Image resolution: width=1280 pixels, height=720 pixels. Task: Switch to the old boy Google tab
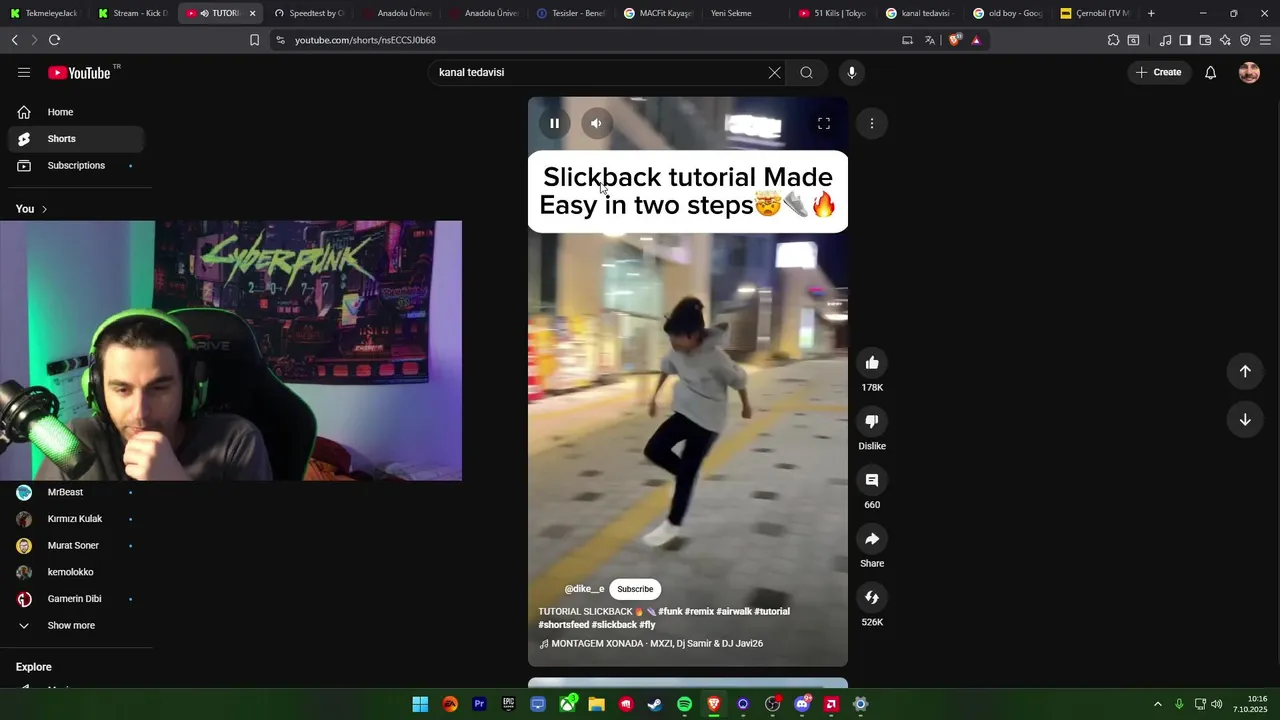coord(1009,13)
